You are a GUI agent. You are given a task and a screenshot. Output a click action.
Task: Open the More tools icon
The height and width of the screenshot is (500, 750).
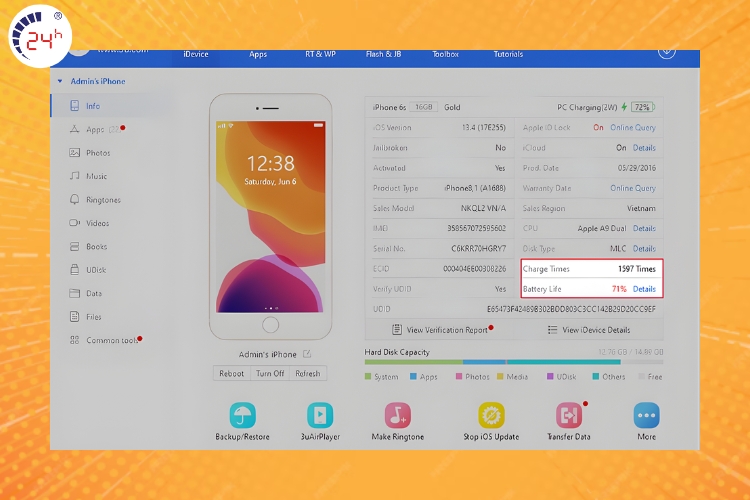[646, 415]
